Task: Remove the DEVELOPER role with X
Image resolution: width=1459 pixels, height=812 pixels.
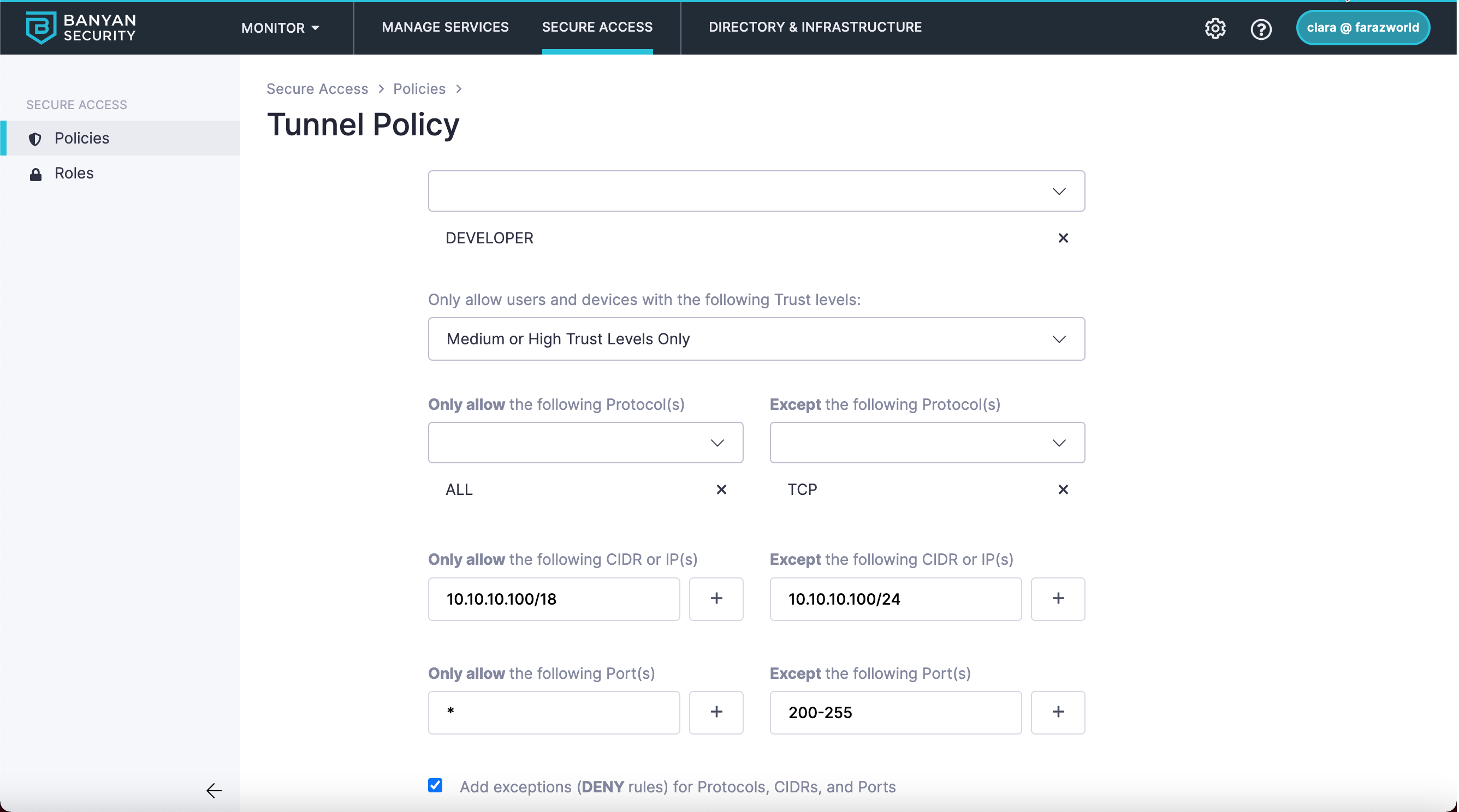Action: tap(1063, 238)
